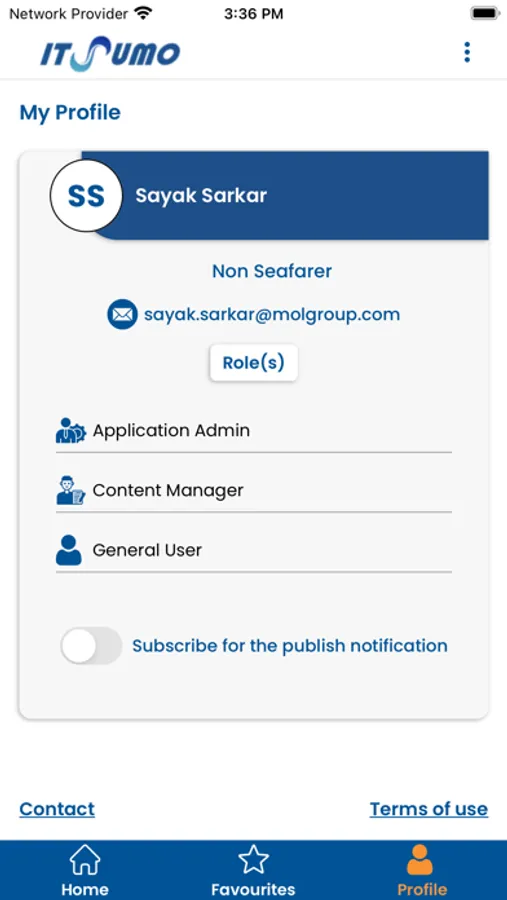Go to the Home tab
Image resolution: width=507 pixels, height=900 pixels.
pyautogui.click(x=85, y=870)
